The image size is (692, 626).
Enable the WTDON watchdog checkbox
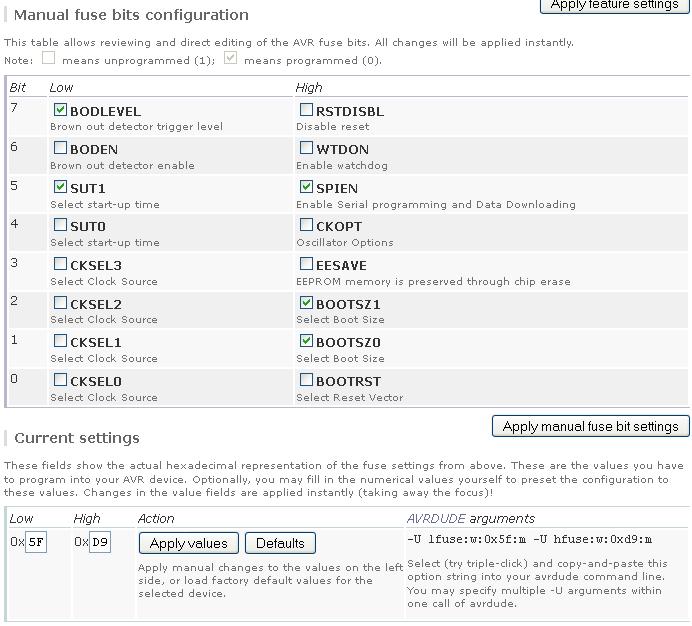point(306,147)
